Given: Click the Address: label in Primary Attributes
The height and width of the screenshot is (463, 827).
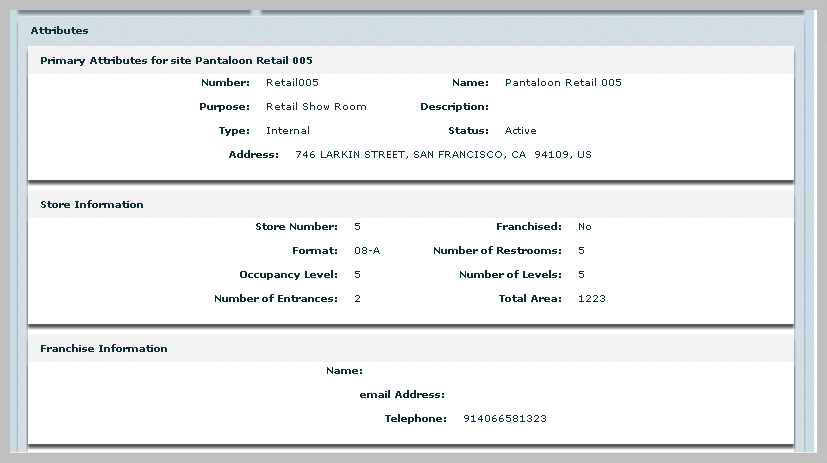Looking at the screenshot, I should (x=254, y=155).
